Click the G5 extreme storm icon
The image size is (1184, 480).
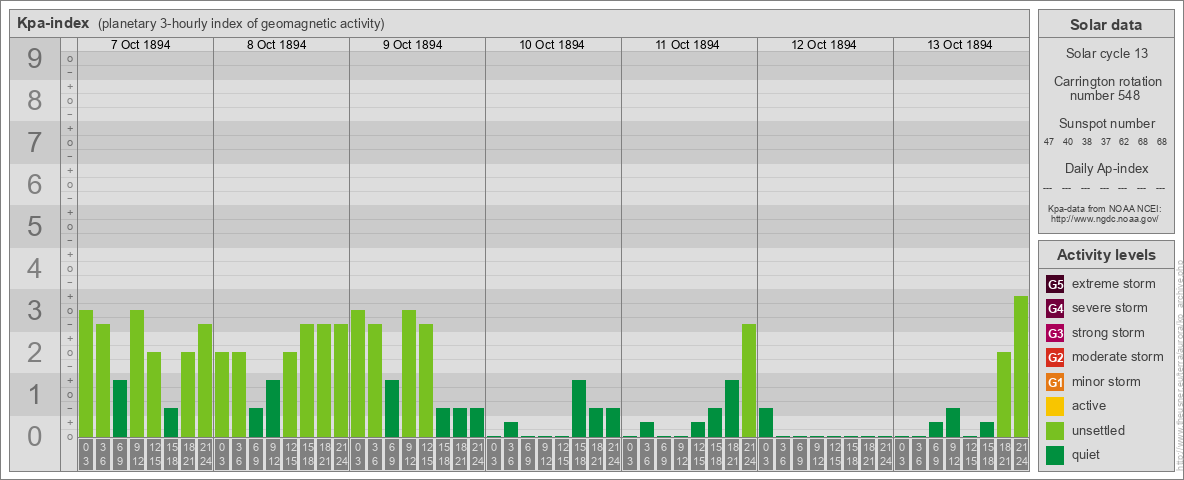pyautogui.click(x=1055, y=285)
